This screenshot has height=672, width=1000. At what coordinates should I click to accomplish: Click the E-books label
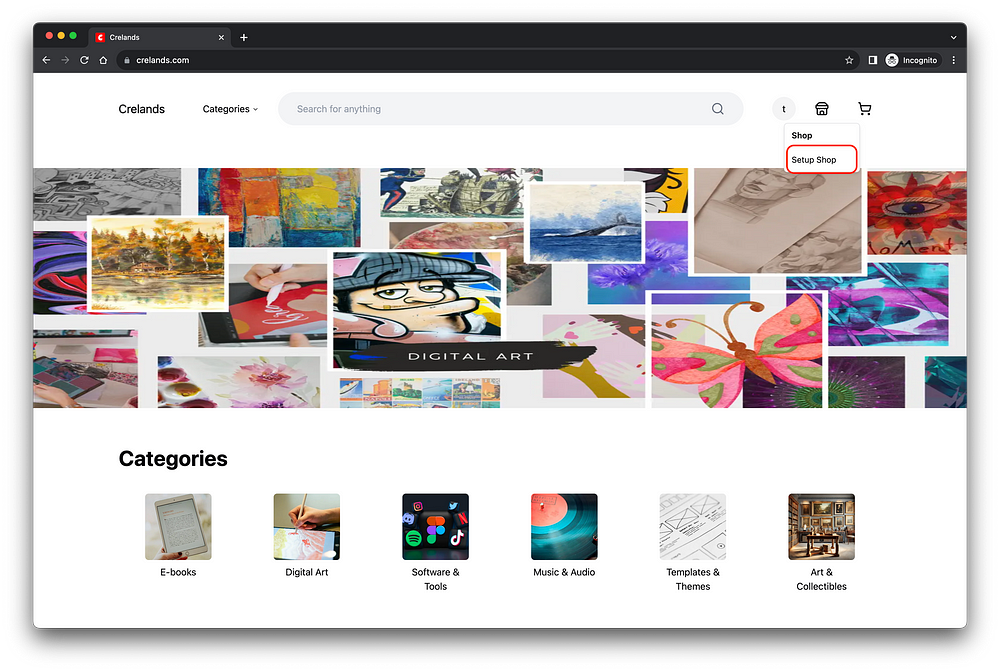tap(178, 573)
